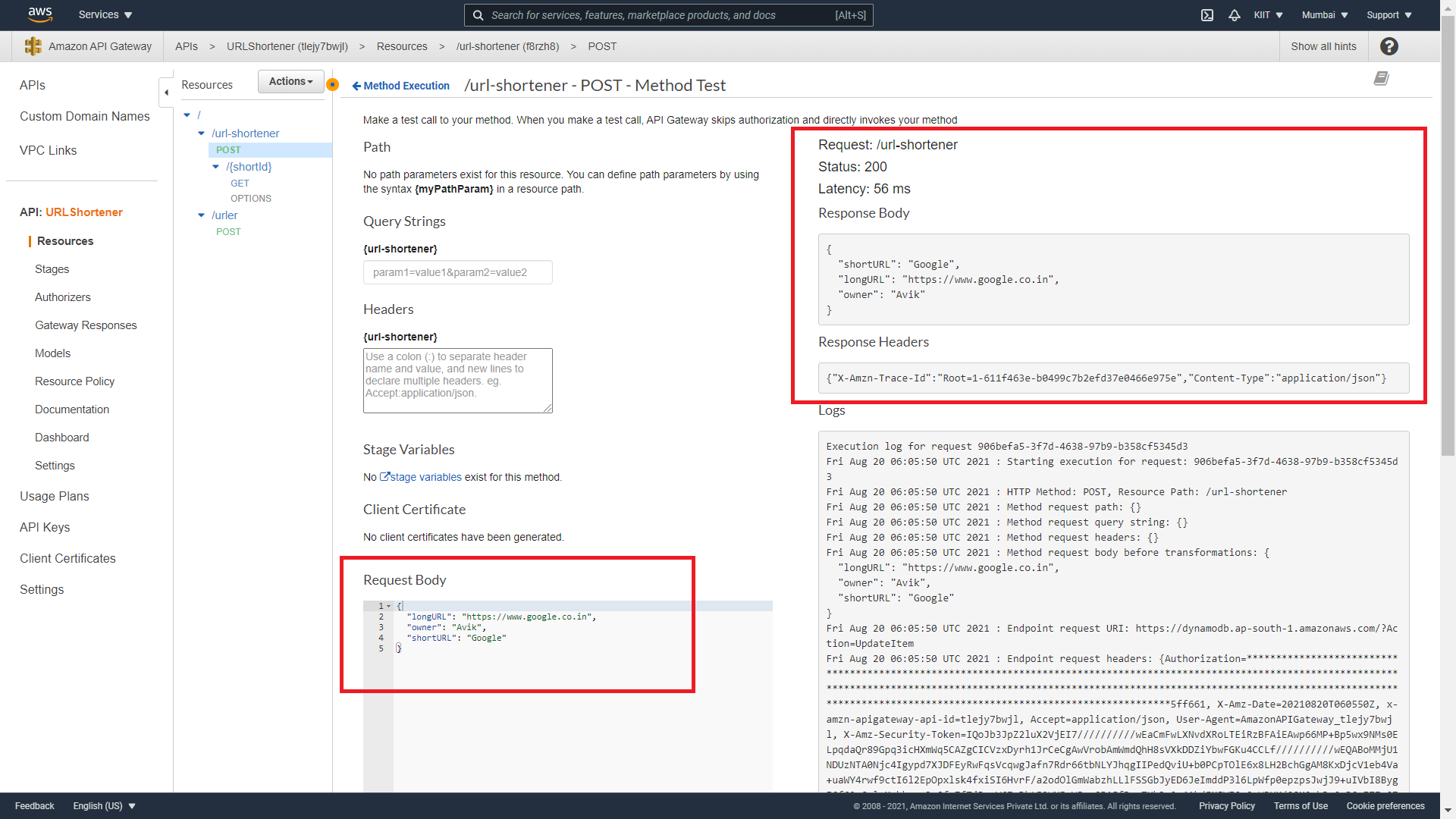Open the documentation book icon

coord(1382,78)
